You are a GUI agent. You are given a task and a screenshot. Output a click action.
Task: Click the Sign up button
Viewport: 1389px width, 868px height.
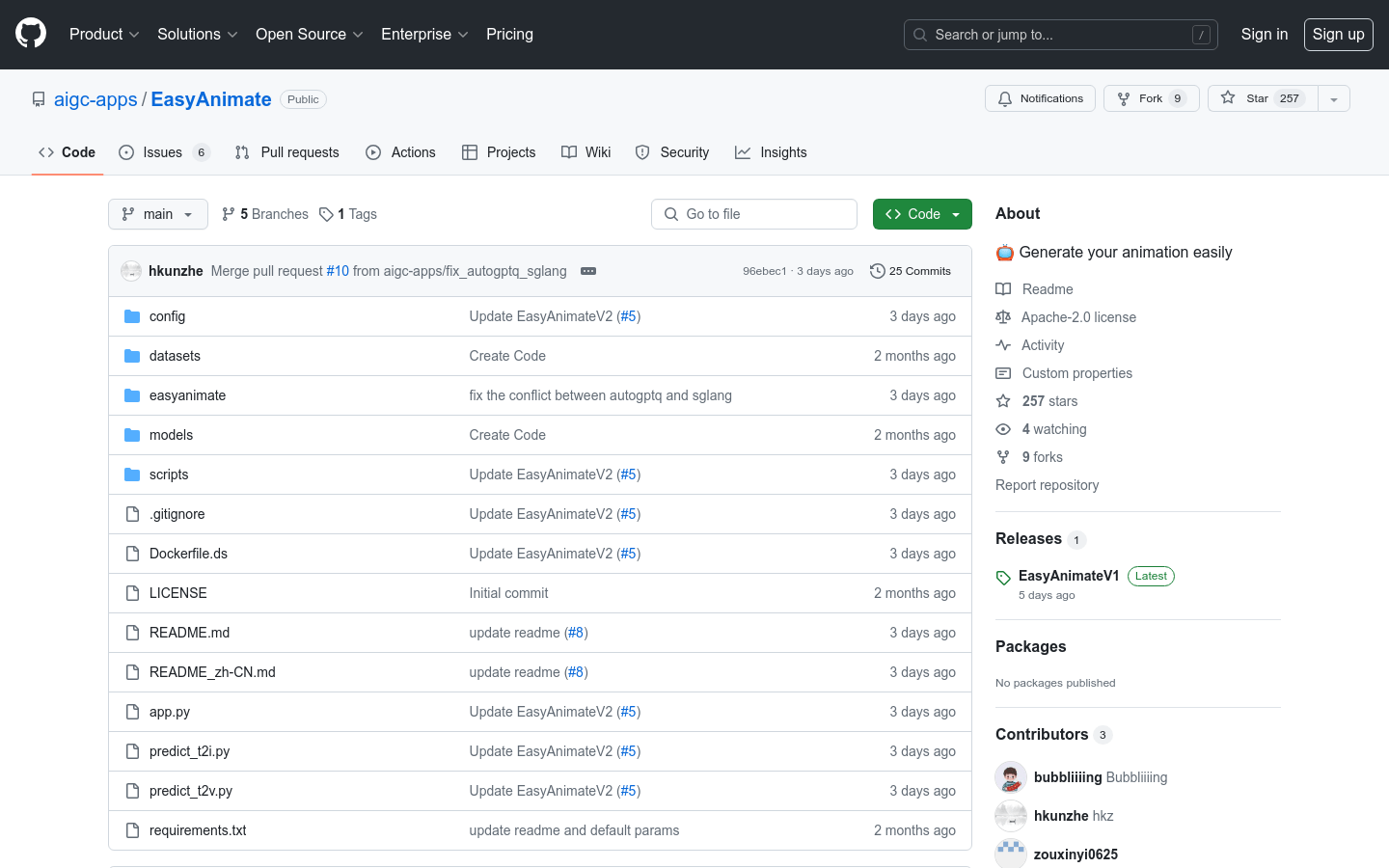1339,35
